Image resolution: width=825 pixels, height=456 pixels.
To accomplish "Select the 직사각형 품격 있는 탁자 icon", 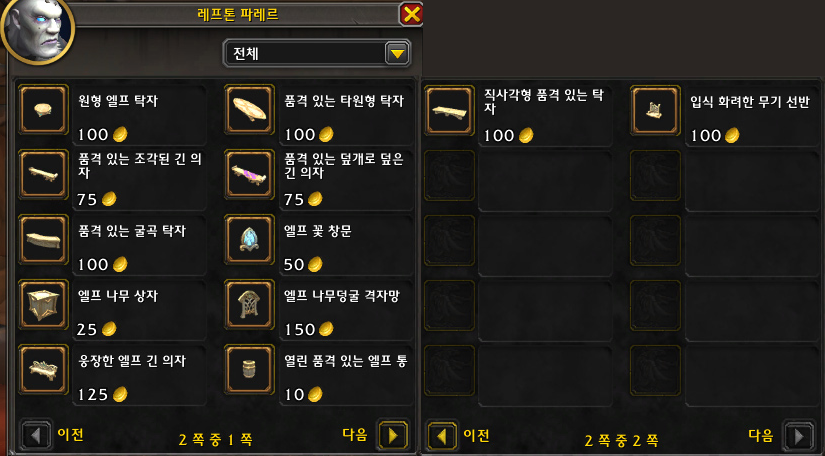I will pyautogui.click(x=449, y=110).
